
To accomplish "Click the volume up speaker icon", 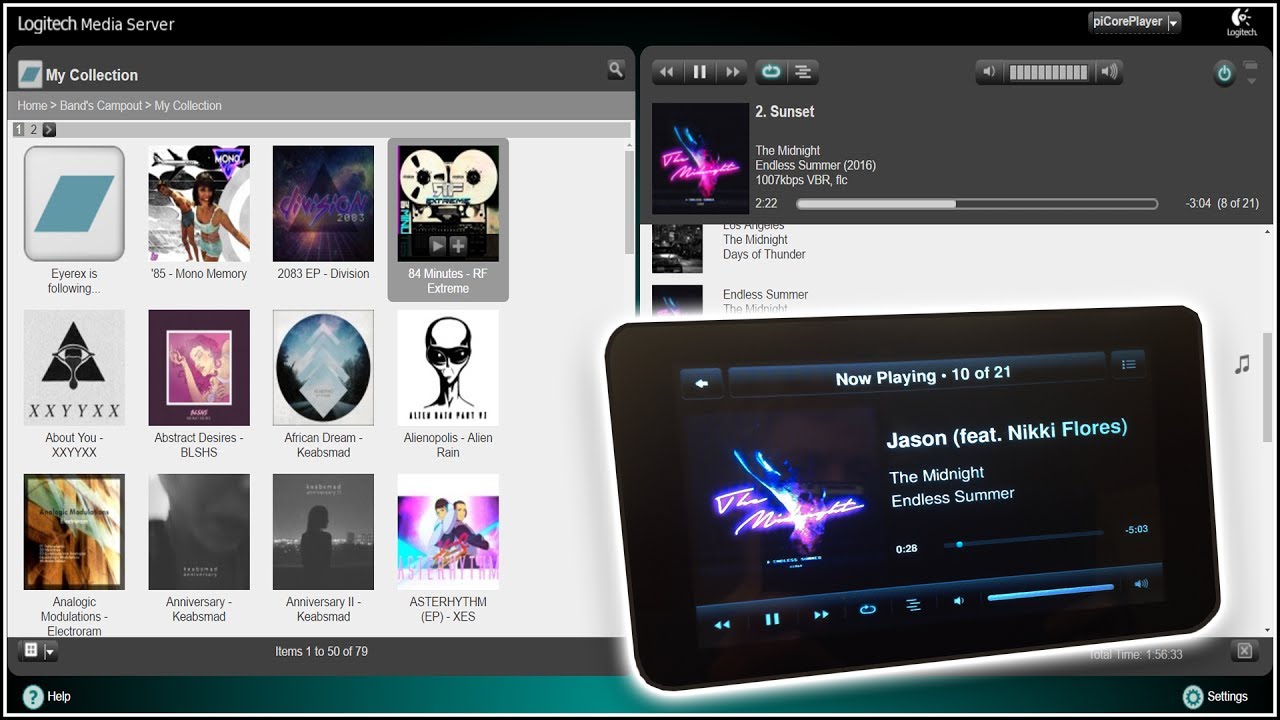I will click(1108, 72).
